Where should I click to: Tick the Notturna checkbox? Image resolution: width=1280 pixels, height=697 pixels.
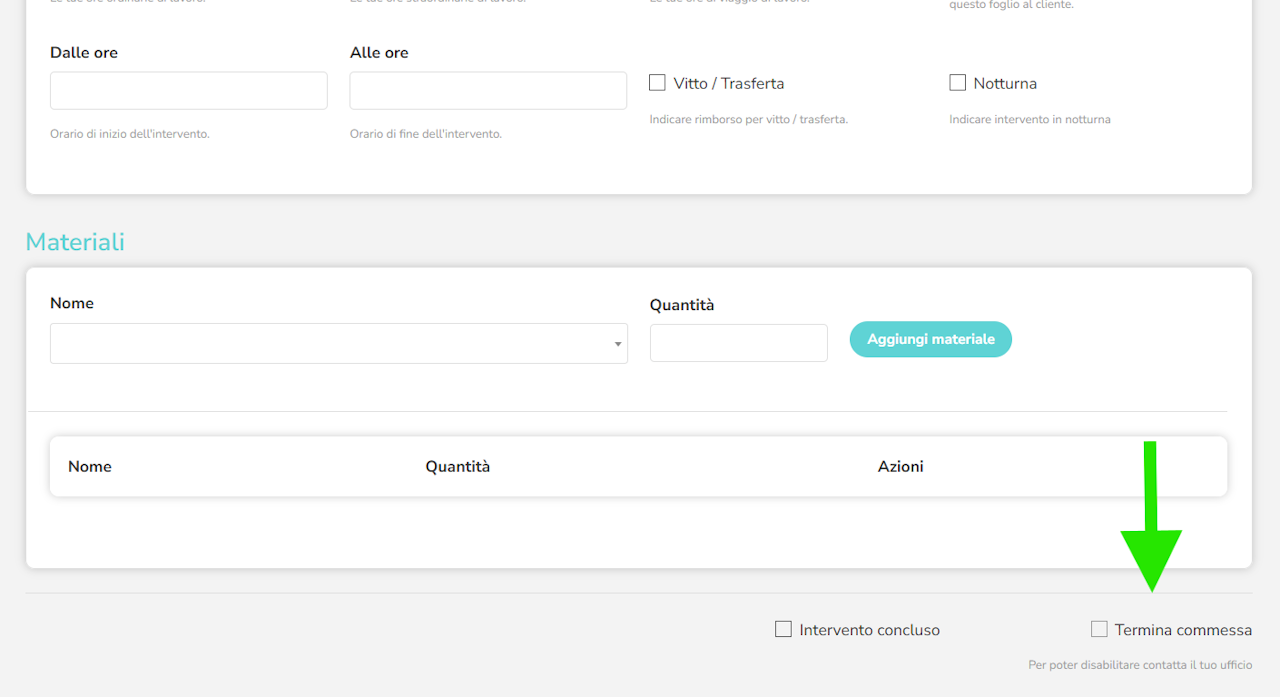click(957, 83)
